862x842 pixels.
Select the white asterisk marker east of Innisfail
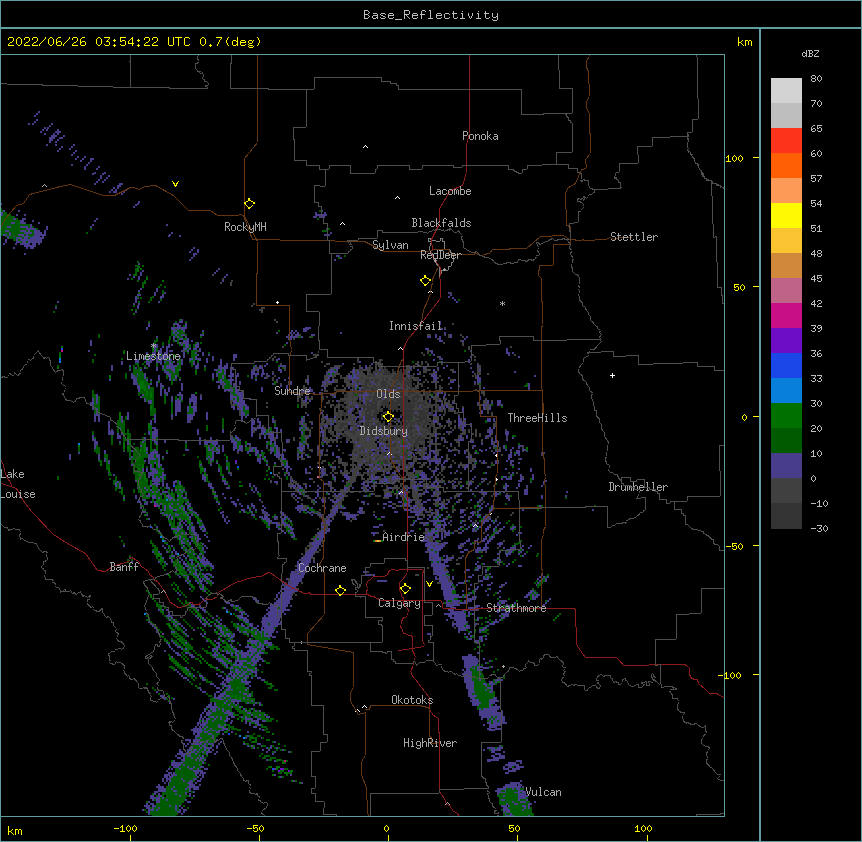click(x=502, y=303)
